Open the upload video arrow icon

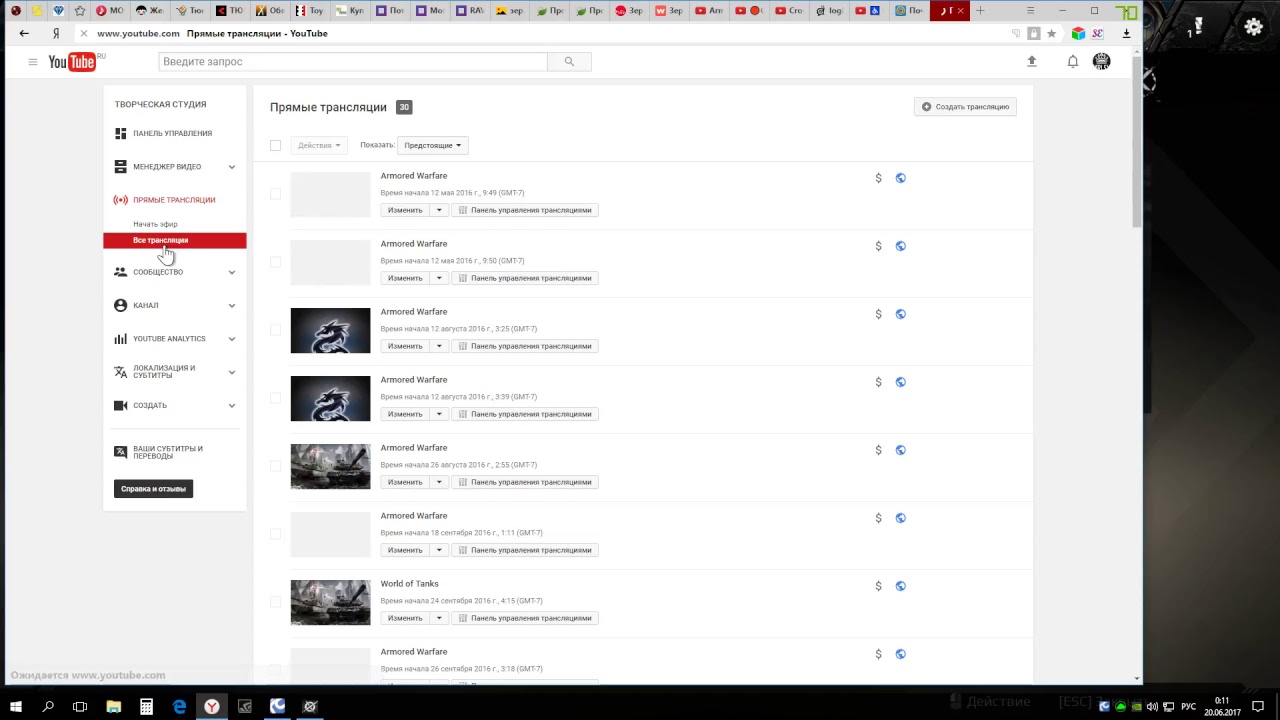coord(1032,62)
